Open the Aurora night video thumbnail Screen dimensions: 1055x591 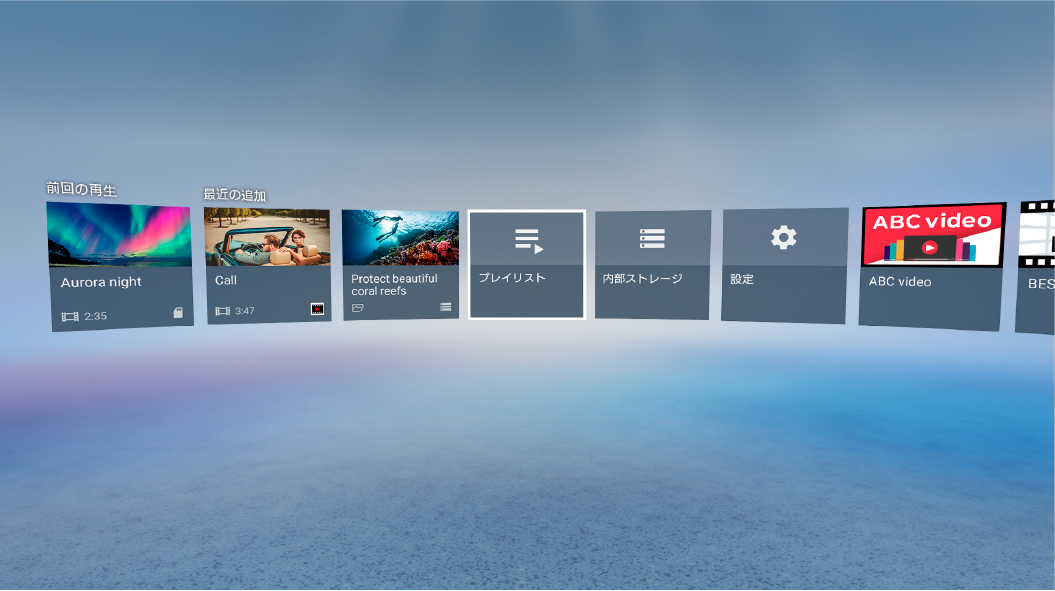click(119, 235)
